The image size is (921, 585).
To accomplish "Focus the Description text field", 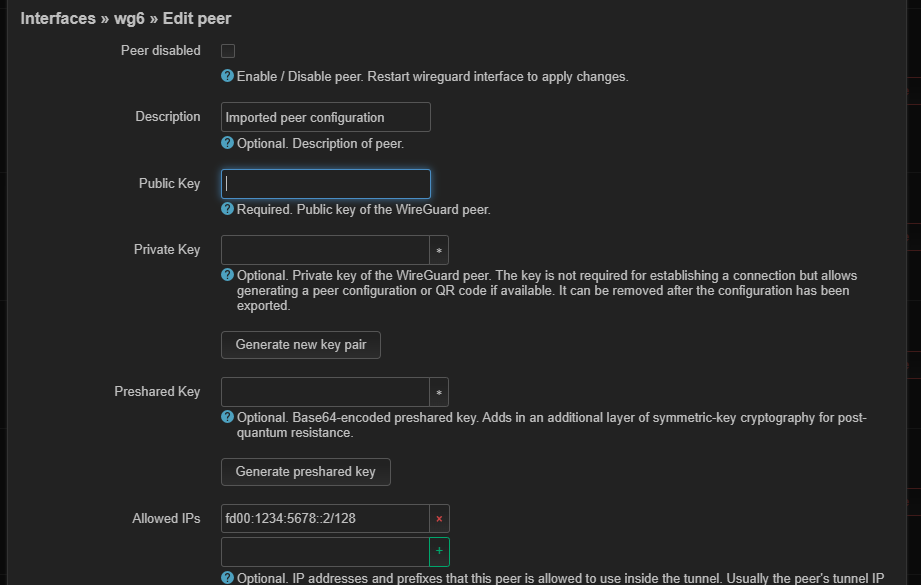I will click(x=325, y=117).
